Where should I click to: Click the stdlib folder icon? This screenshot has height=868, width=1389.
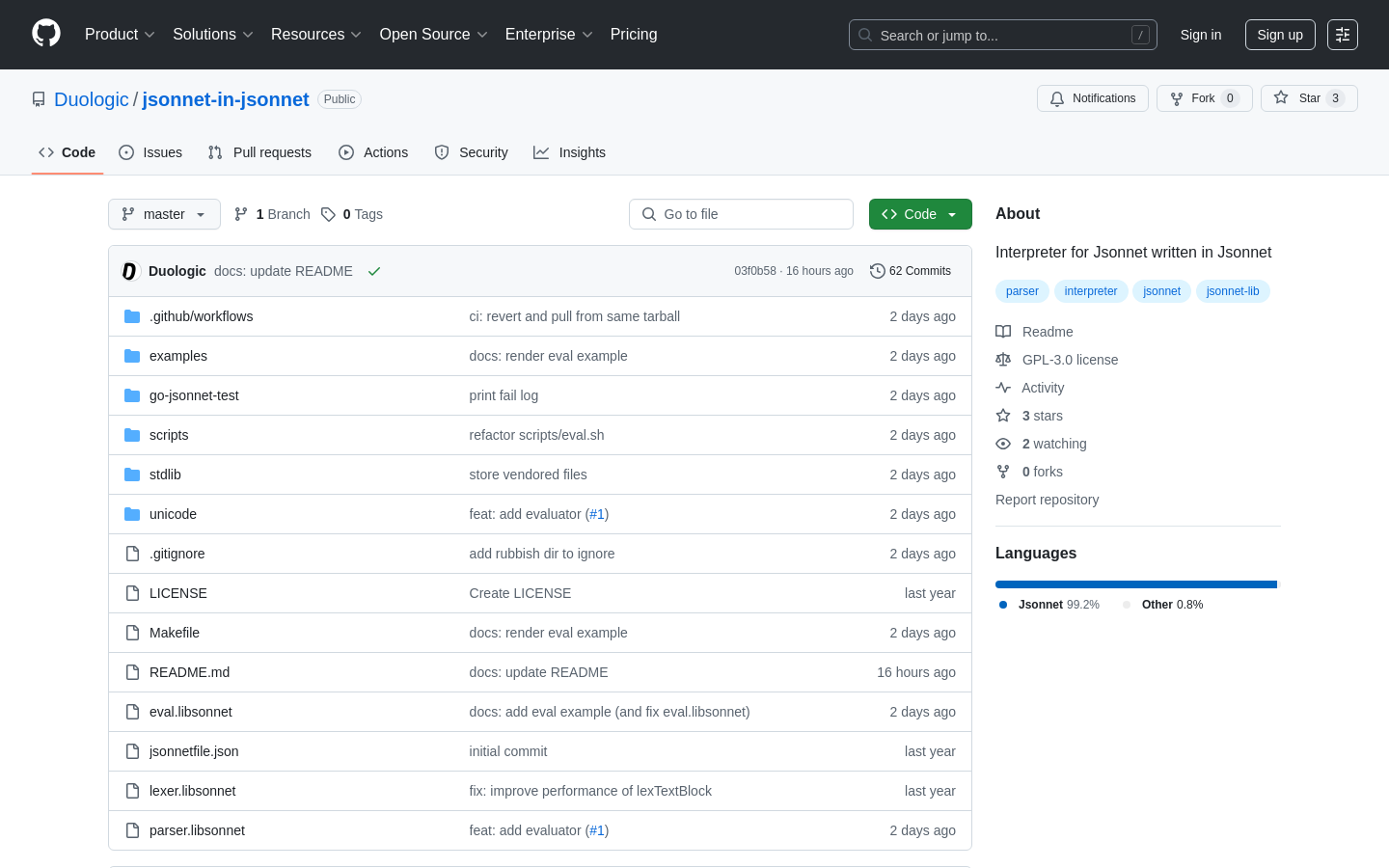coord(132,475)
